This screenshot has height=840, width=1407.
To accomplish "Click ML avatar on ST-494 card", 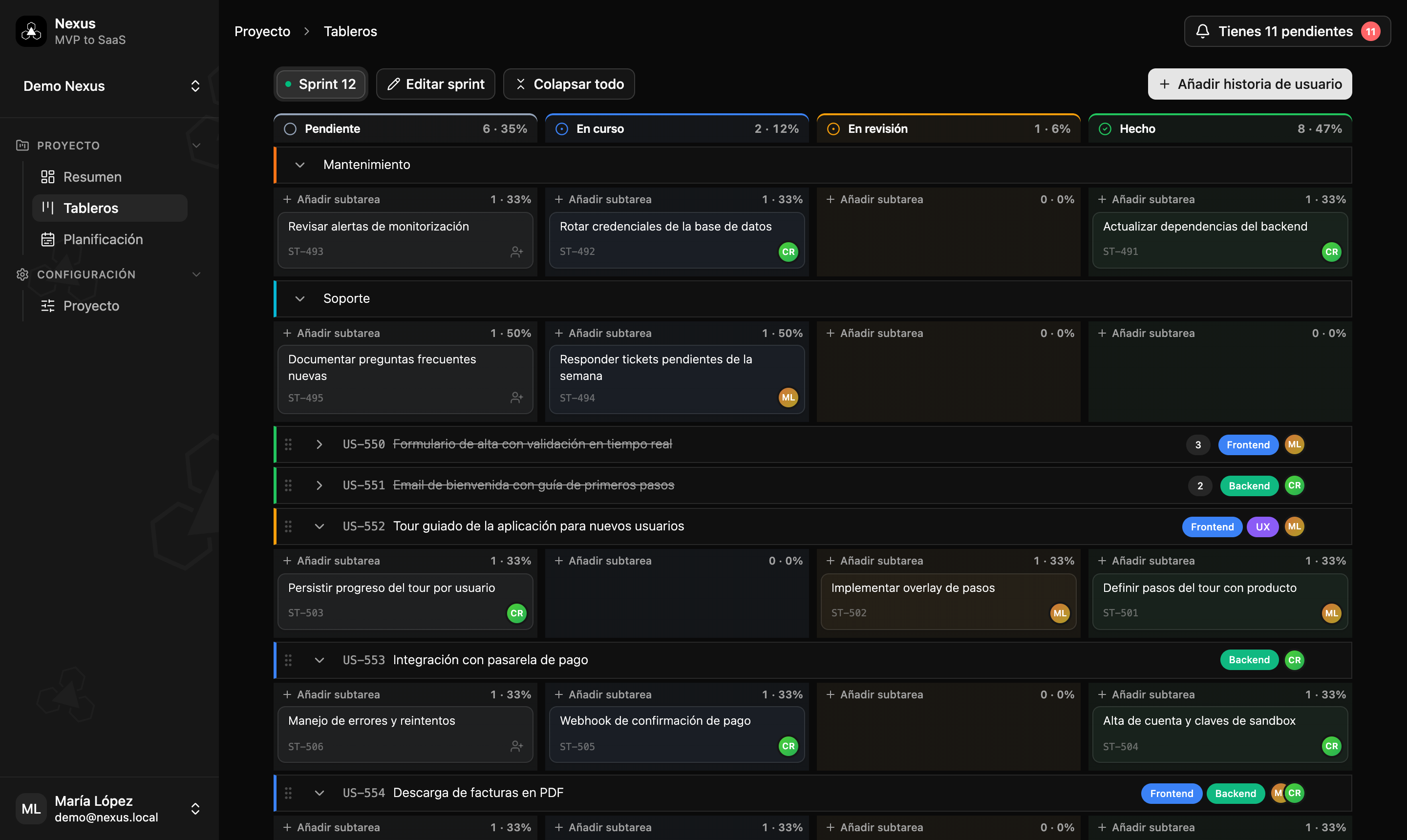I will pos(788,398).
